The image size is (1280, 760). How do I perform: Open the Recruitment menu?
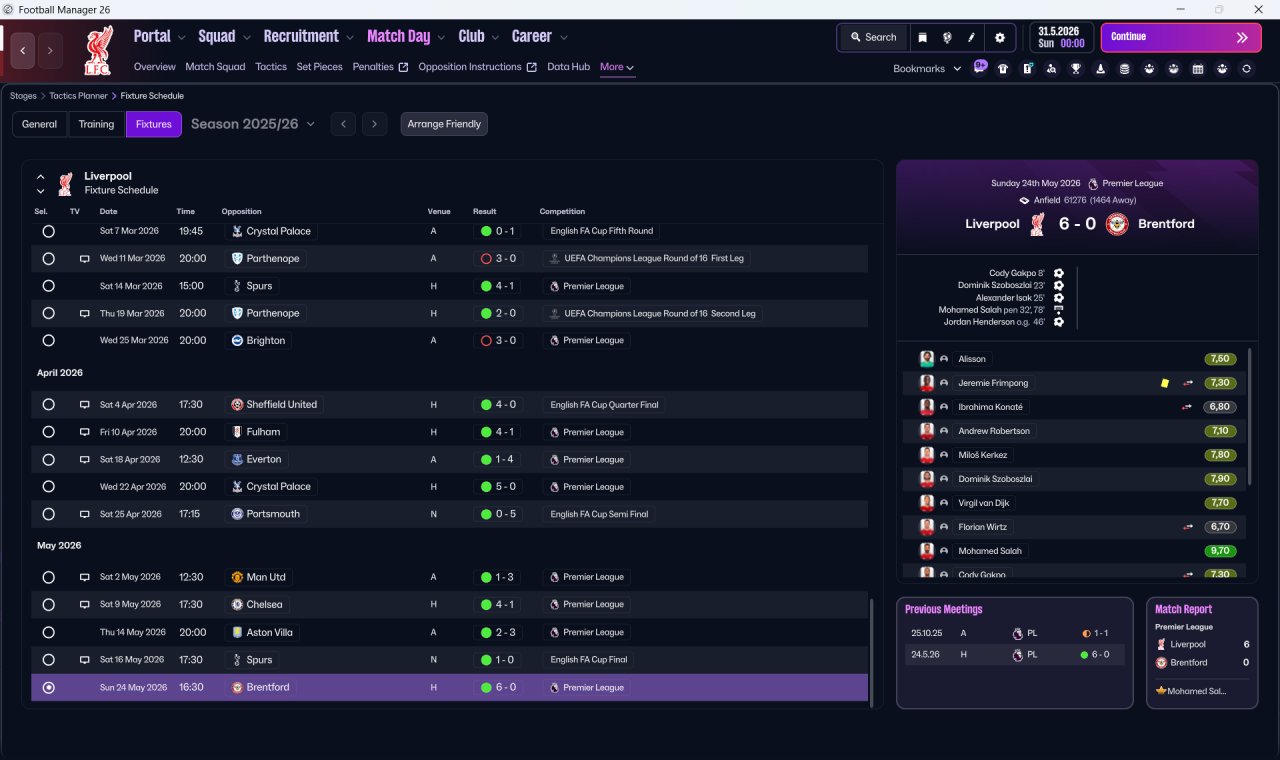309,36
